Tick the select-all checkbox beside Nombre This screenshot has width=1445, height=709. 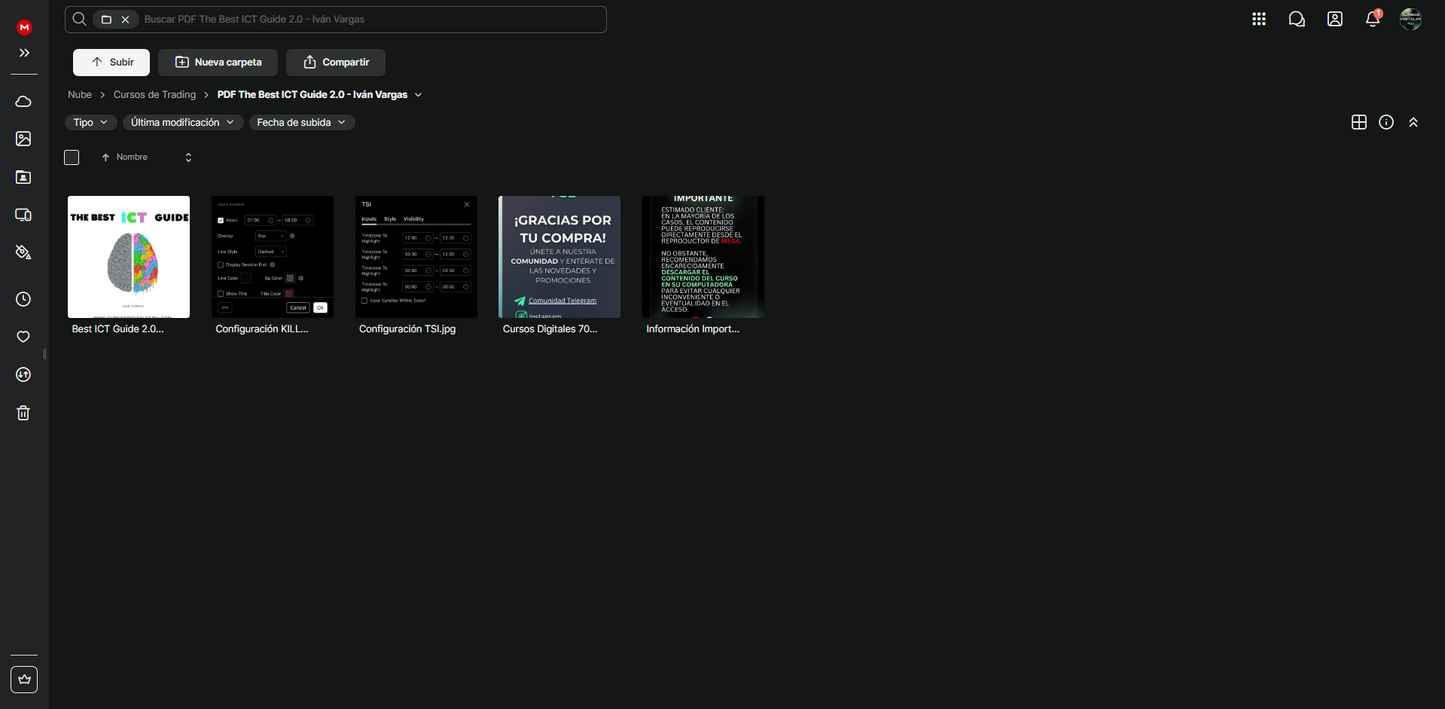[71, 157]
